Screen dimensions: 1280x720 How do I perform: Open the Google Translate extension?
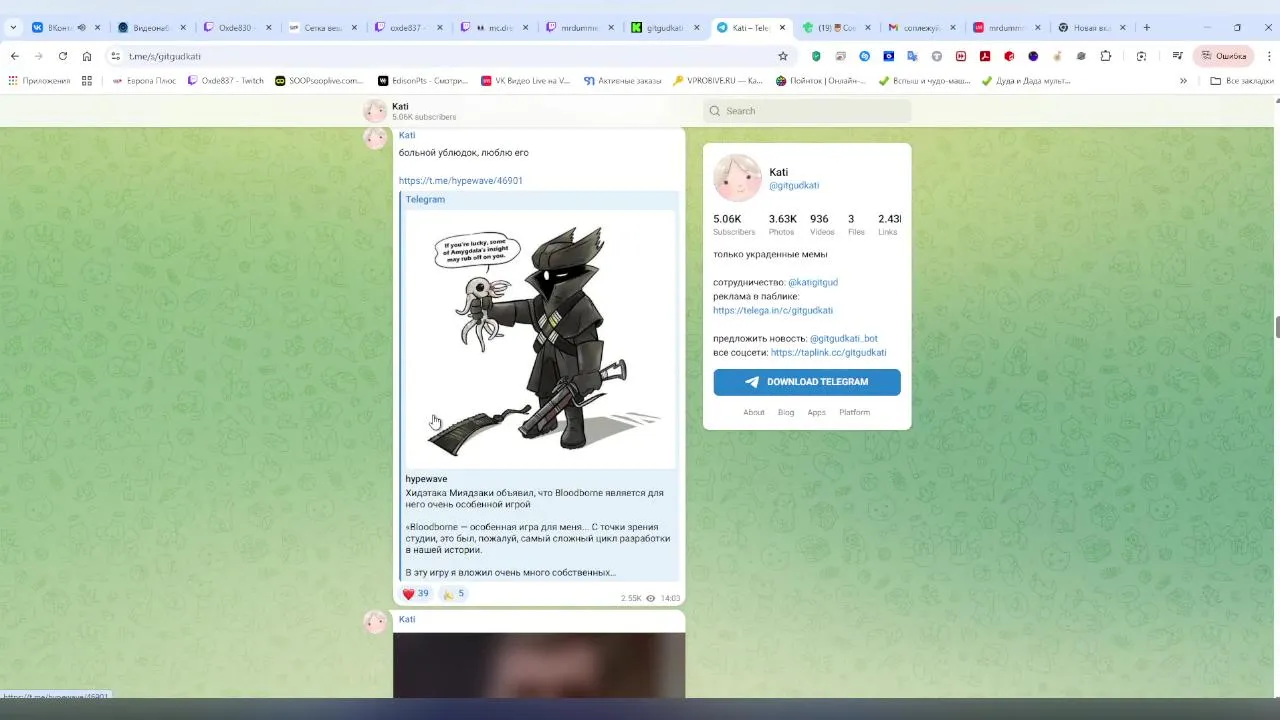[913, 56]
